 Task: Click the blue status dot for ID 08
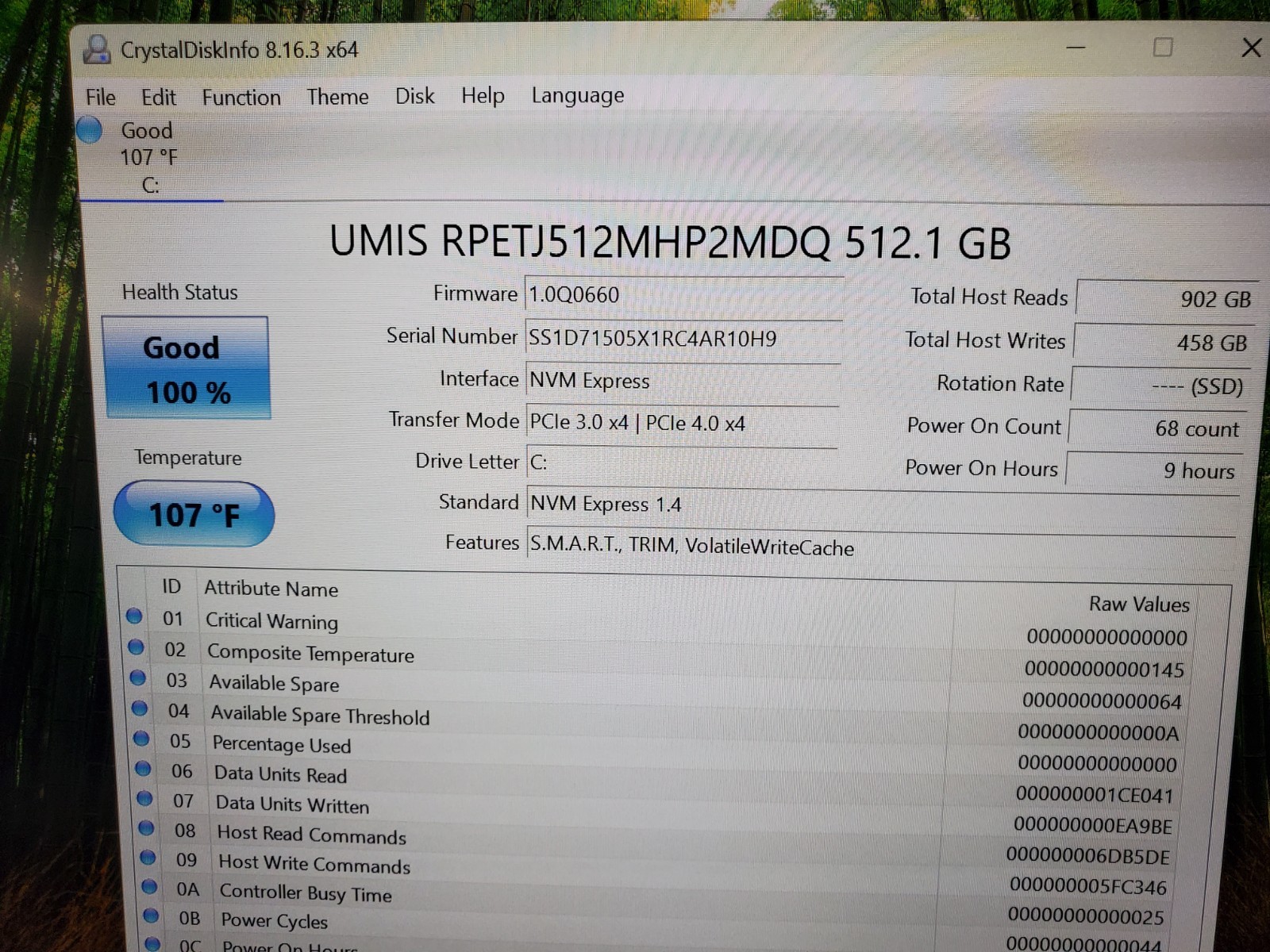point(146,827)
